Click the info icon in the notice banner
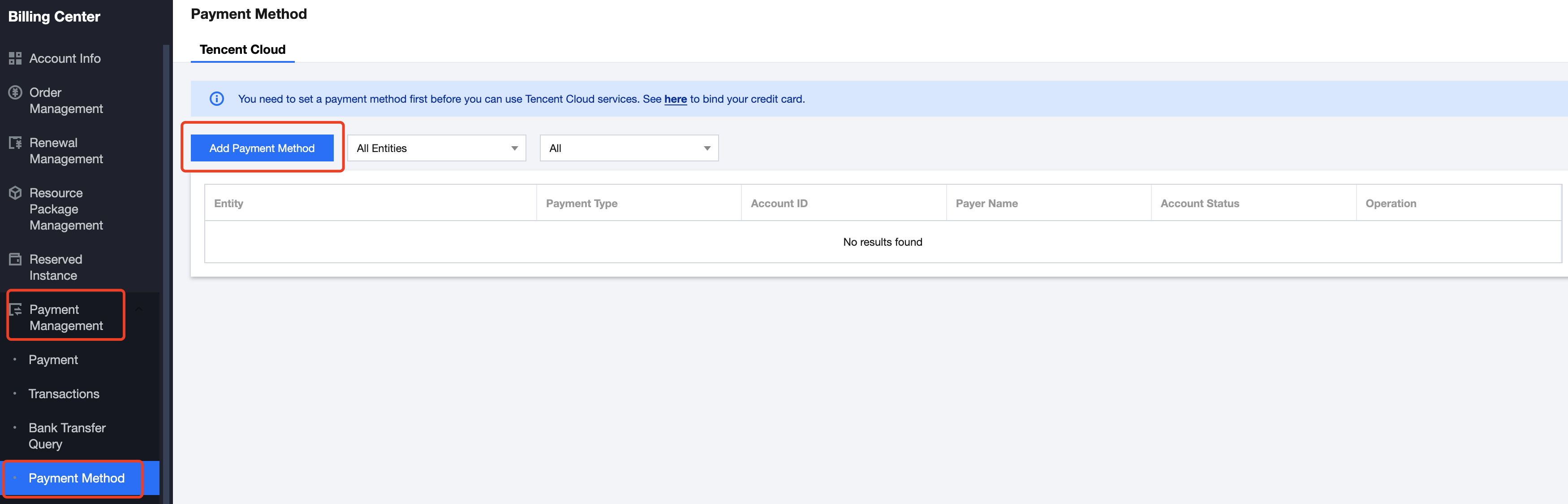The width and height of the screenshot is (1568, 504). point(217,99)
